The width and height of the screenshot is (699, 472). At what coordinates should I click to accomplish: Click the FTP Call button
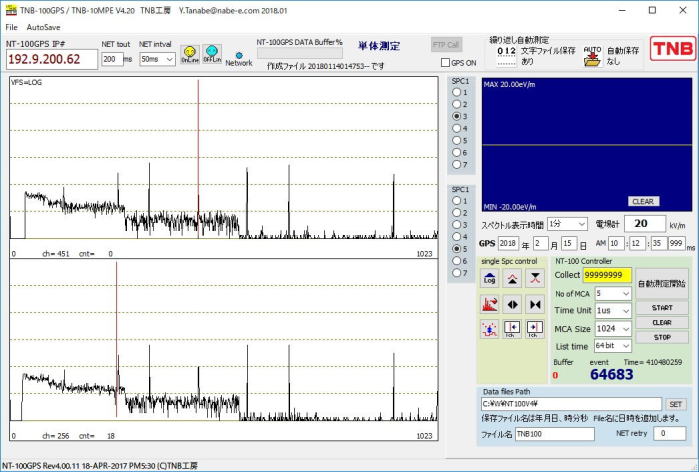click(447, 45)
